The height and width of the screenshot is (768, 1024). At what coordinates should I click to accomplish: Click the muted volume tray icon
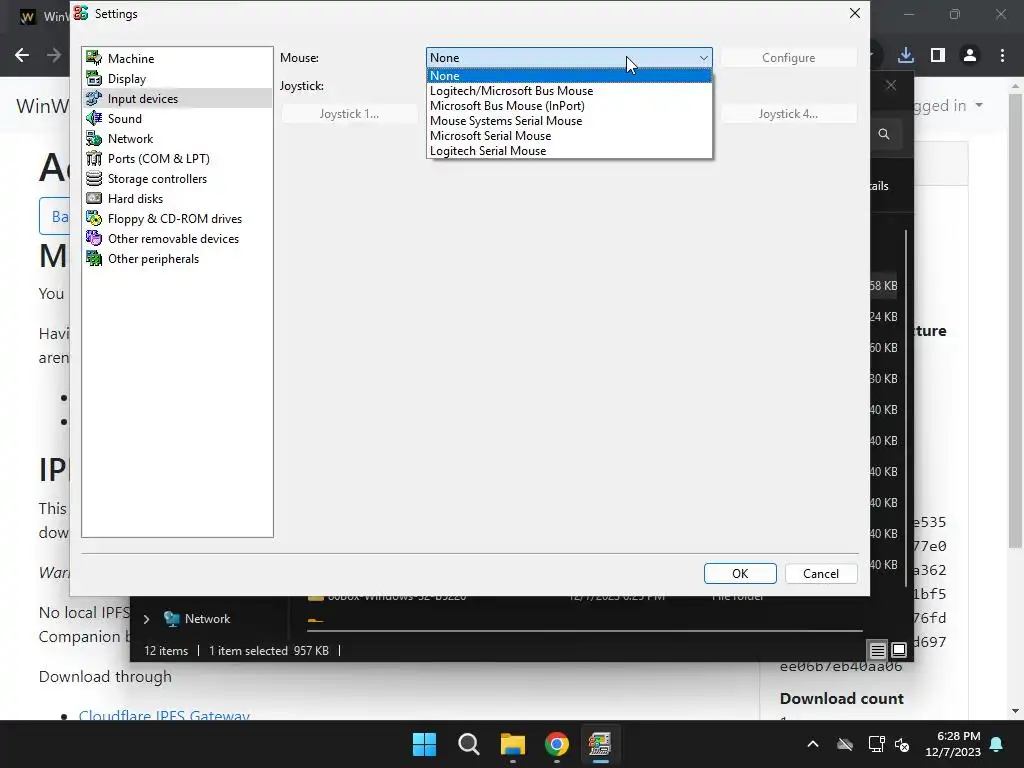click(x=903, y=744)
